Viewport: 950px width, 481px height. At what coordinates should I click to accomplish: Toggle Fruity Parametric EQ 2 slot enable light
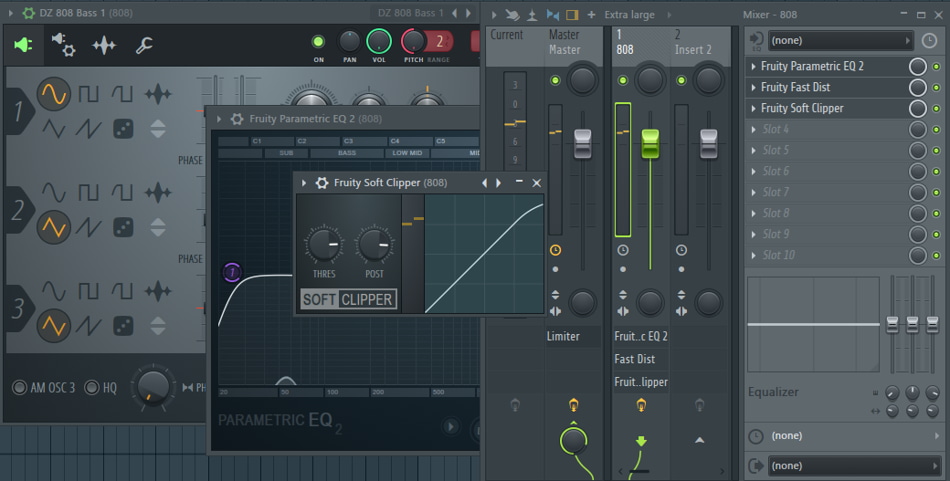point(936,67)
